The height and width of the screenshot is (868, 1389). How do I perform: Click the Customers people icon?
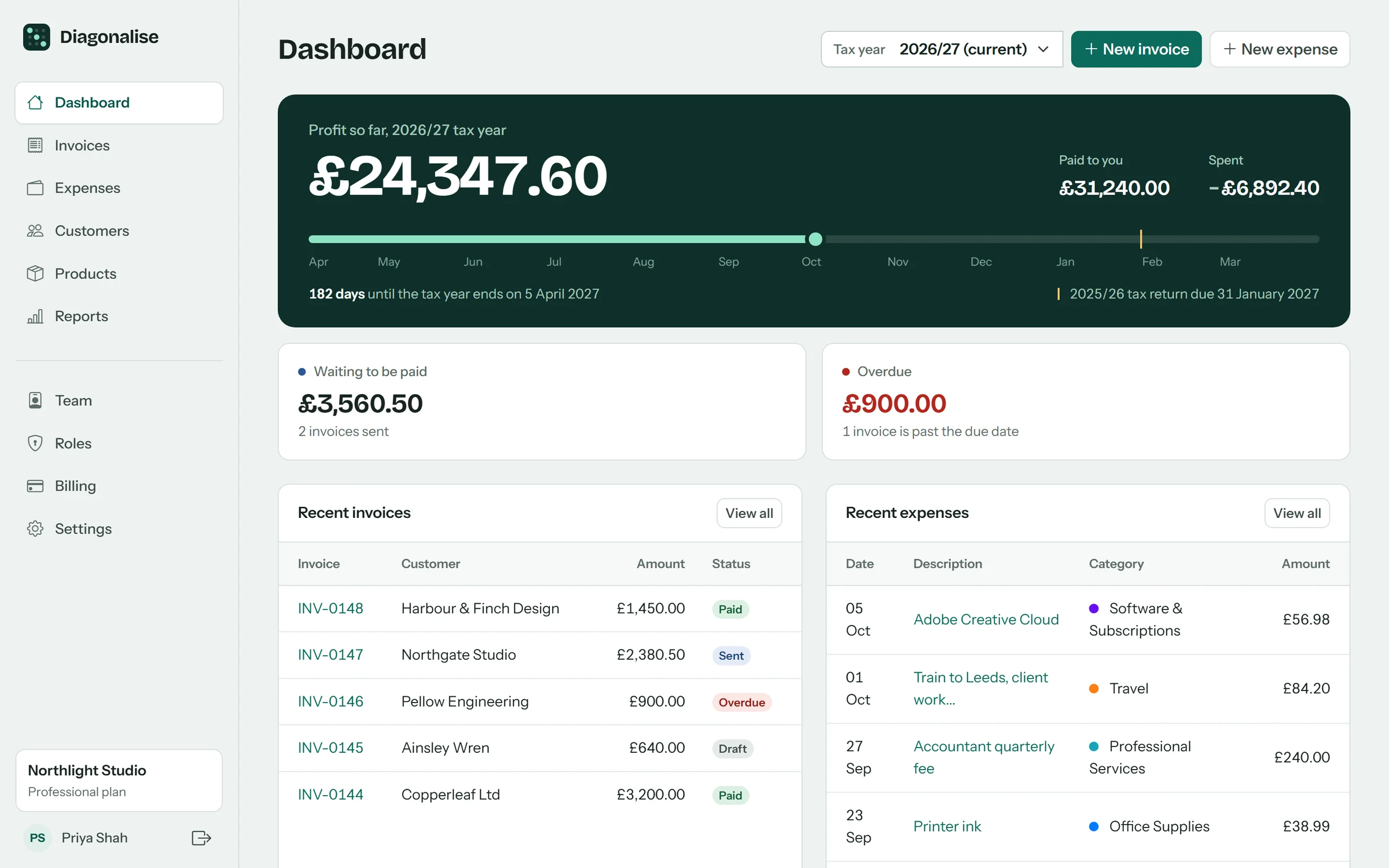(x=35, y=231)
